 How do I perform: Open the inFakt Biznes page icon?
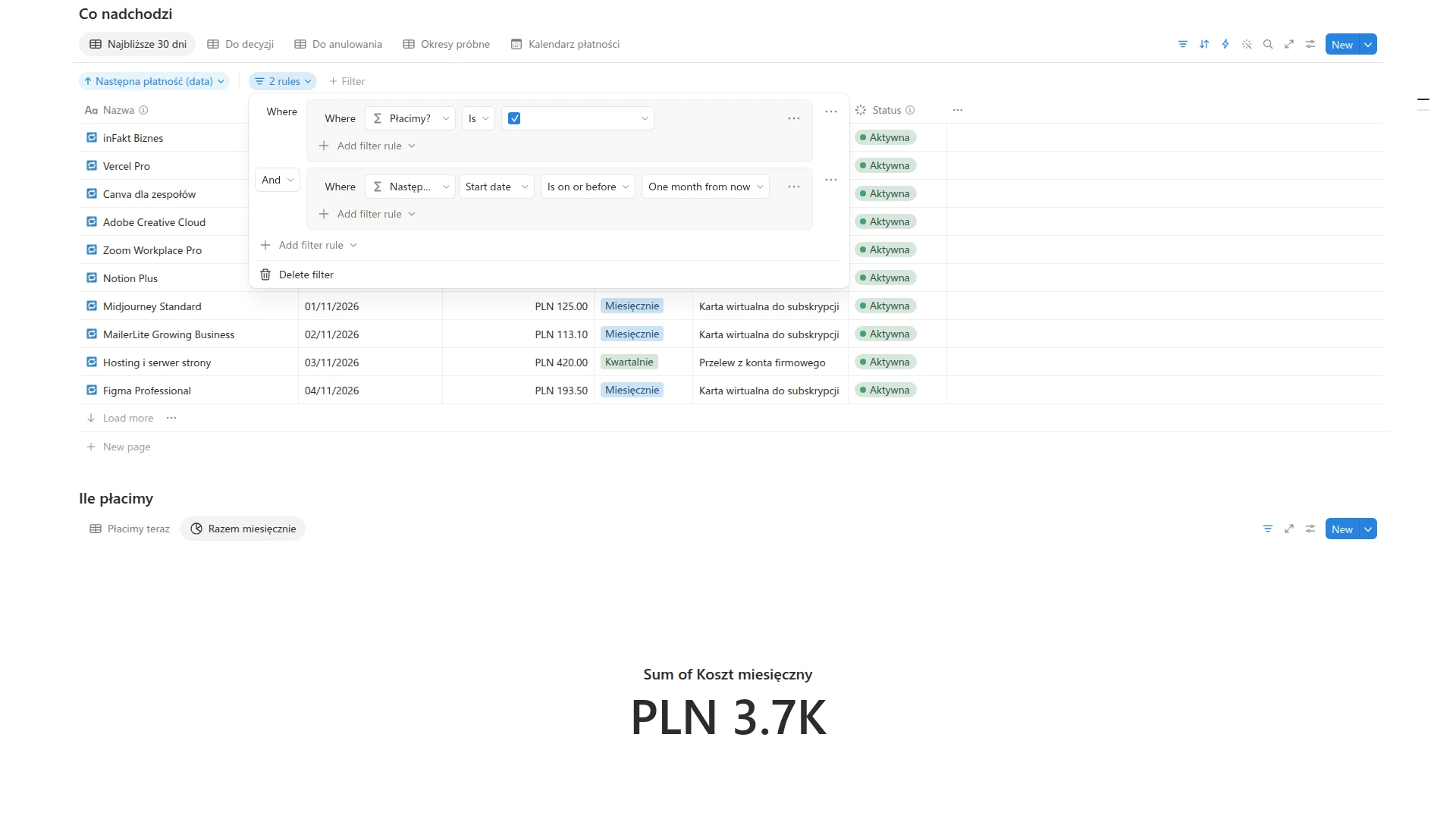coord(92,137)
